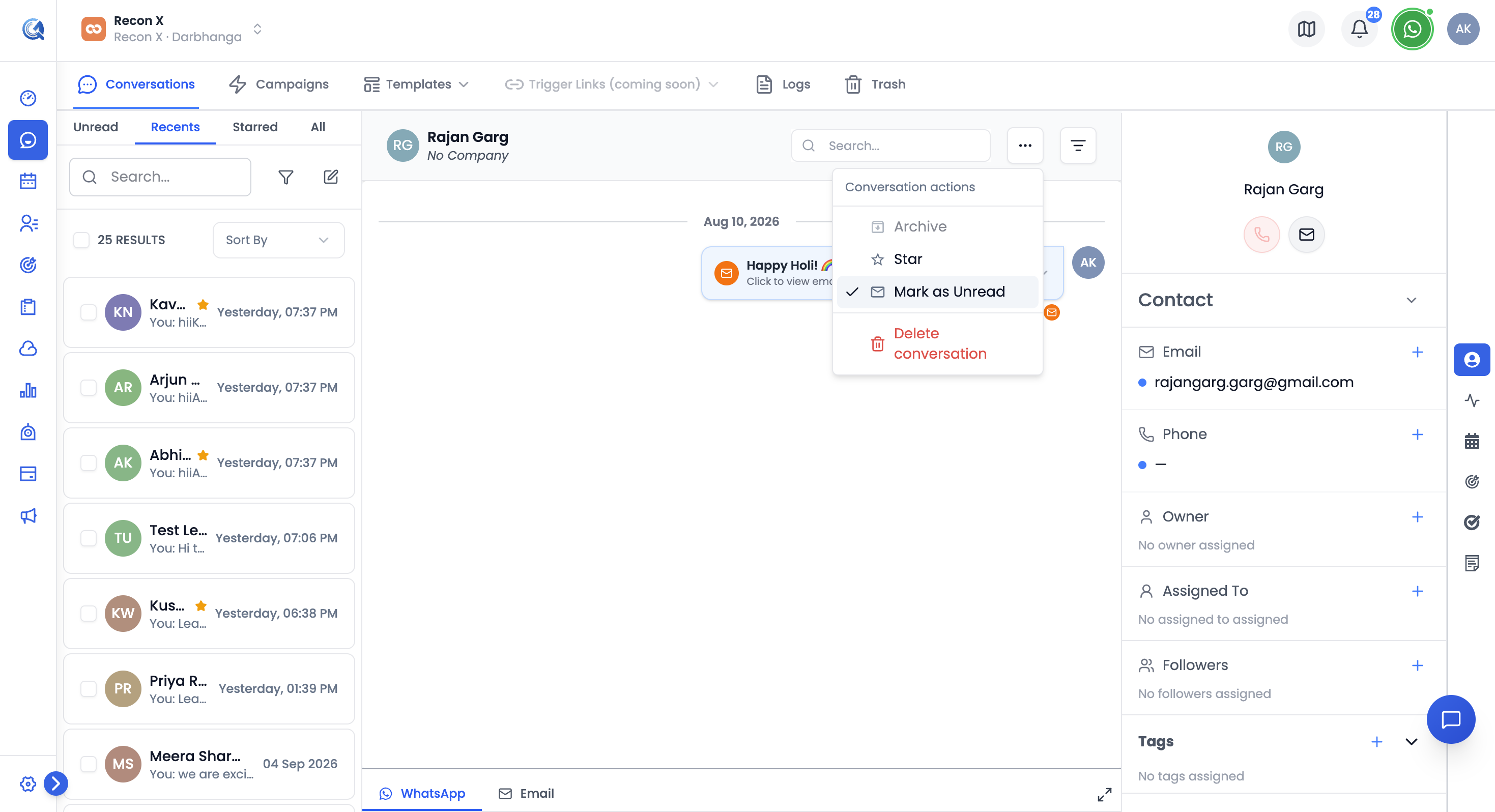The width and height of the screenshot is (1495, 812).
Task: Open the Trigger Links dropdown
Action: [x=612, y=85]
